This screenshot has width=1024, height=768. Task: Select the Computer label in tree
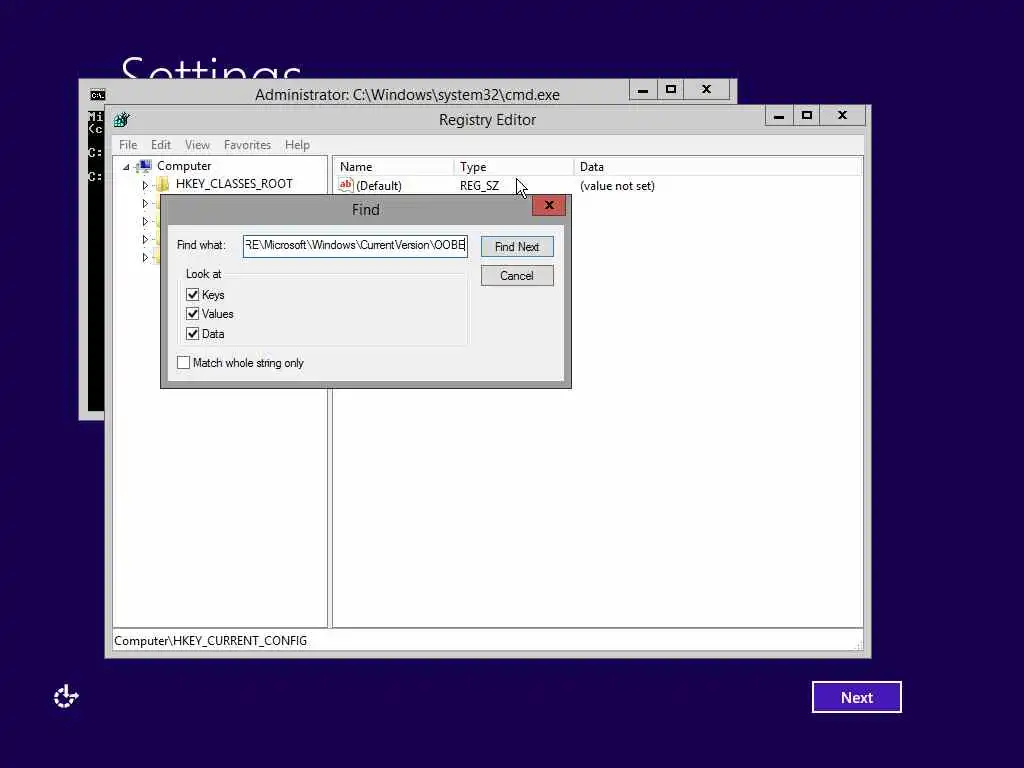coord(184,166)
